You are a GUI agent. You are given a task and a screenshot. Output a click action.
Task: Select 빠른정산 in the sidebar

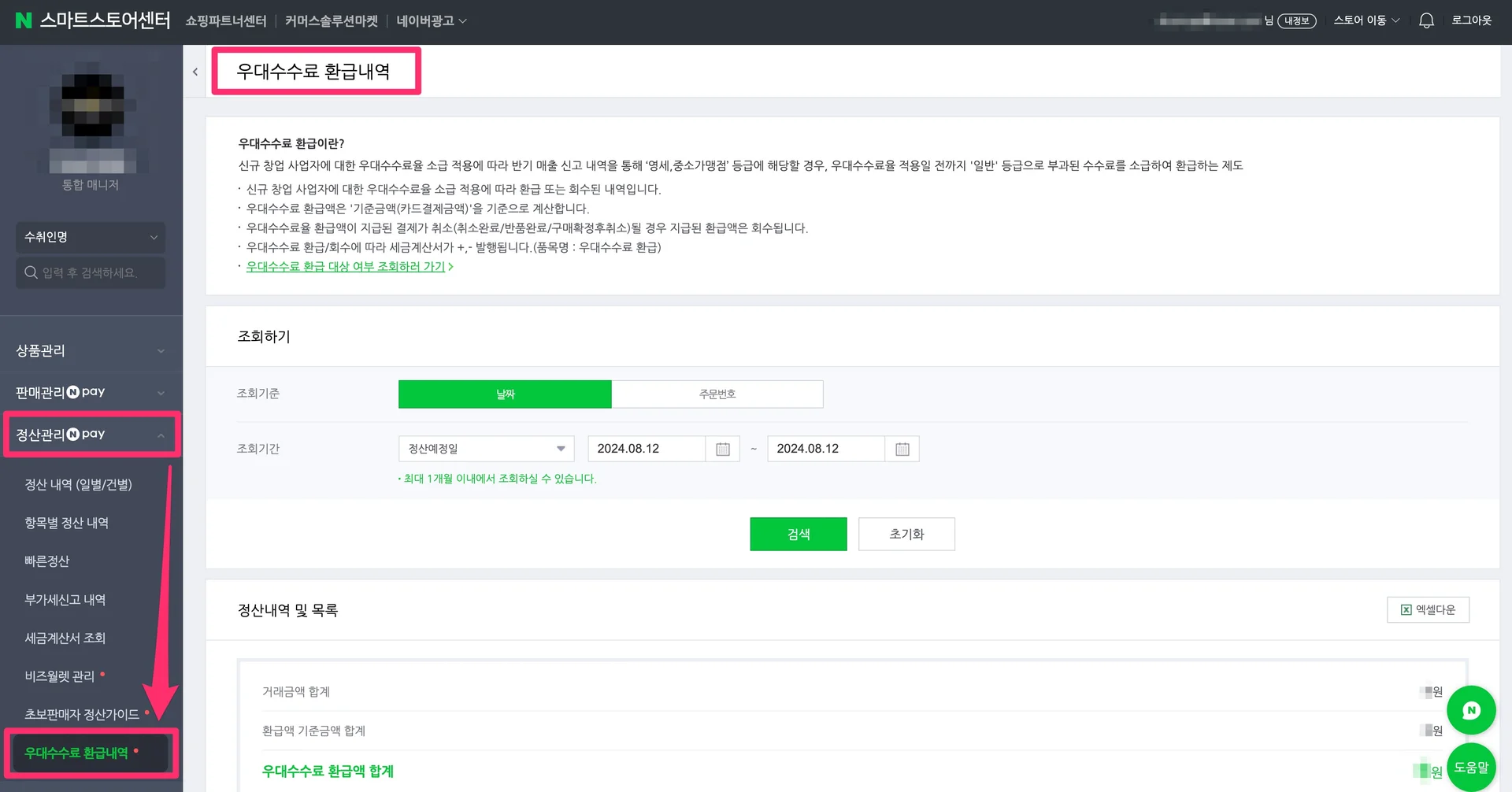(x=47, y=561)
